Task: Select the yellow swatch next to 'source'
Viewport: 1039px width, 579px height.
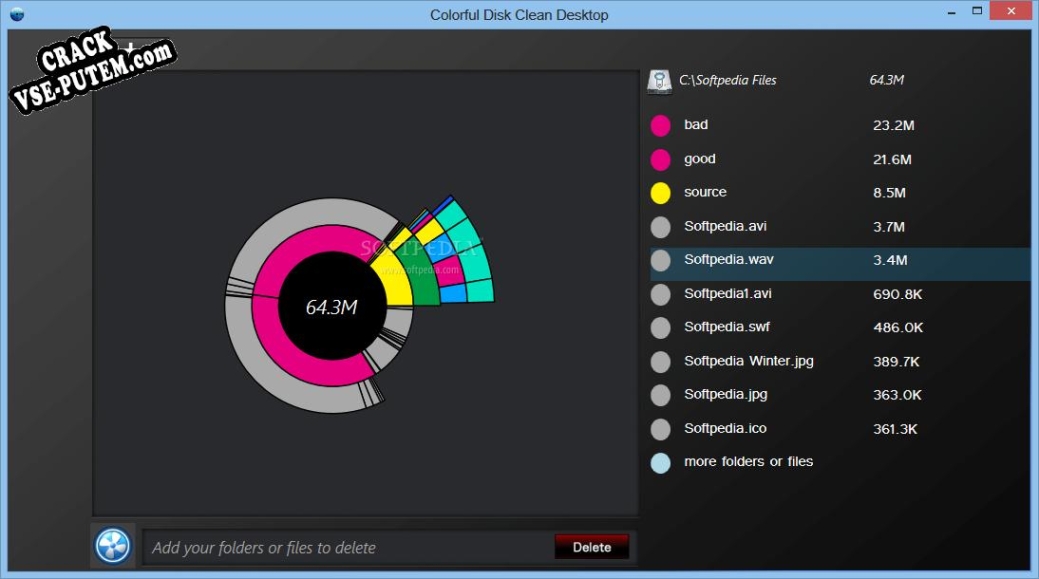Action: pyautogui.click(x=661, y=193)
